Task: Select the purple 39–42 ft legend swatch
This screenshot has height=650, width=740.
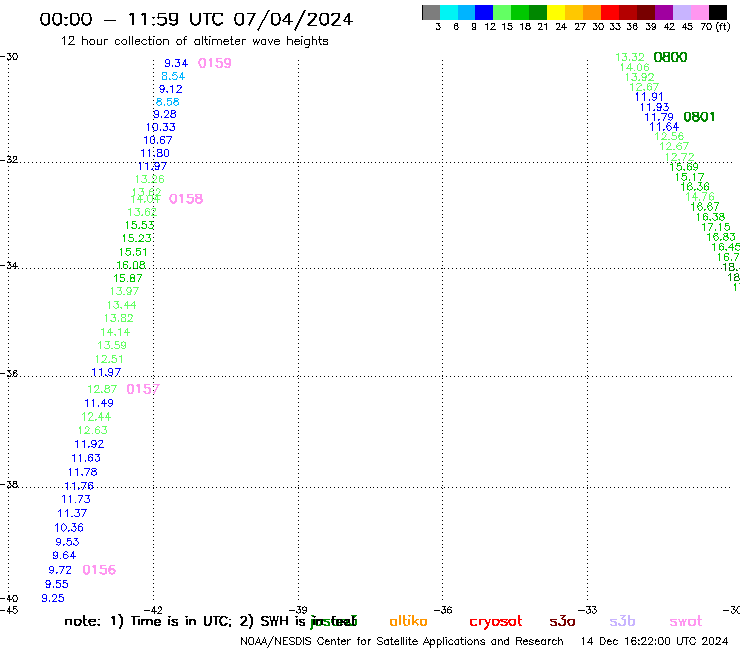Action: point(664,12)
